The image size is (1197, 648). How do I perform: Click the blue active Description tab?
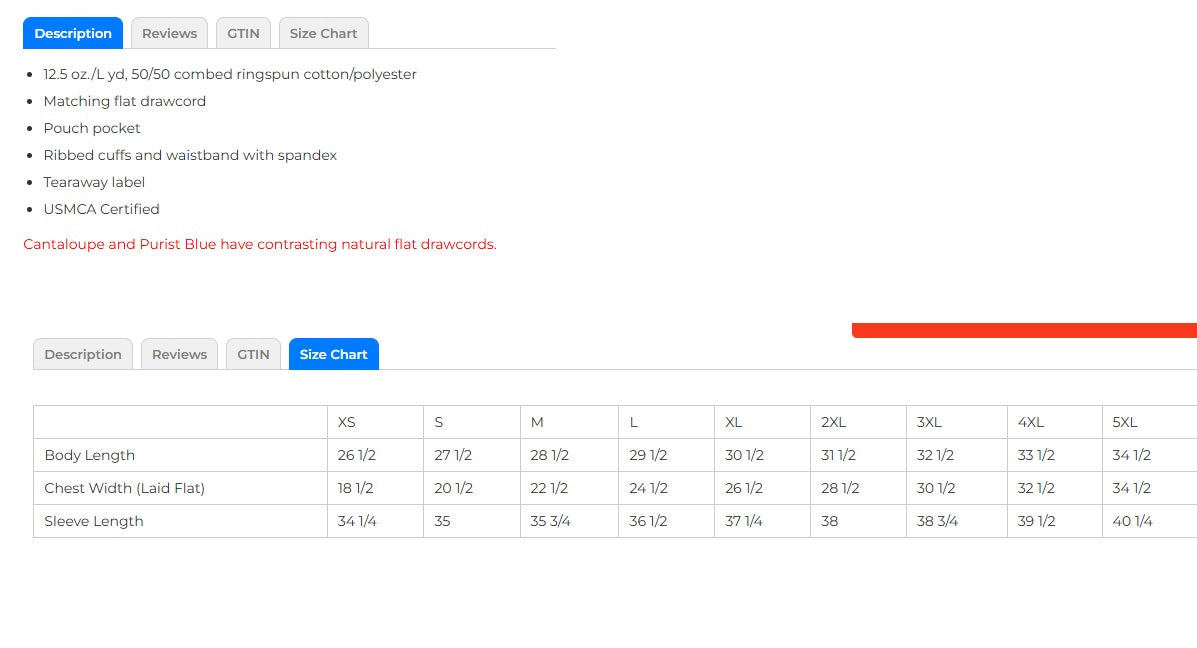(x=73, y=33)
